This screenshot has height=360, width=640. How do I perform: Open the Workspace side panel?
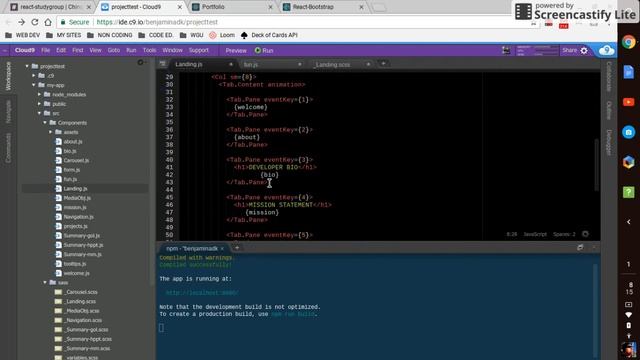click(x=8, y=76)
